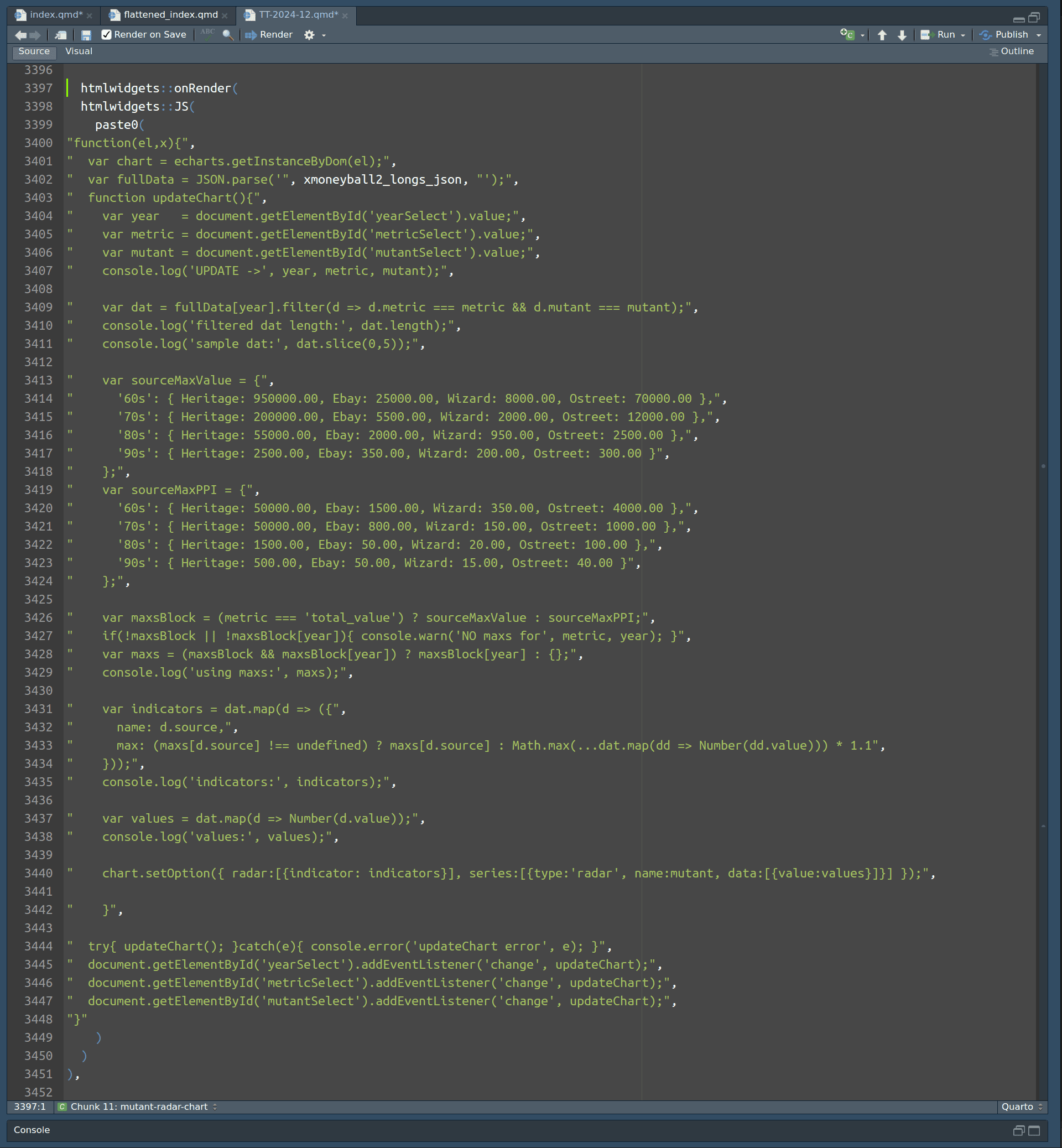This screenshot has height=1148, width=1062.
Task: Expand the Run dropdown arrow
Action: (x=963, y=35)
